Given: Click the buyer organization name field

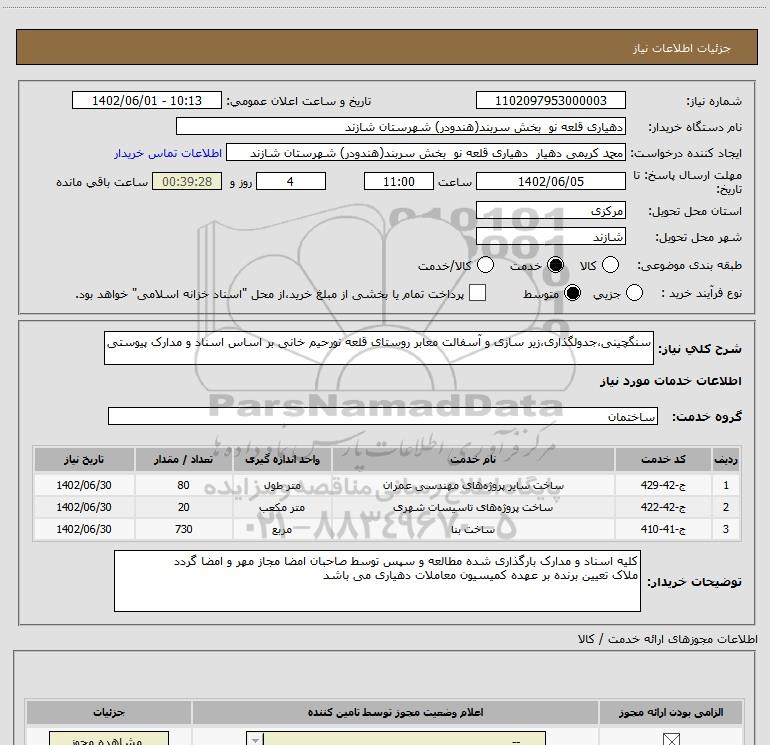Looking at the screenshot, I should pyautogui.click(x=401, y=127).
